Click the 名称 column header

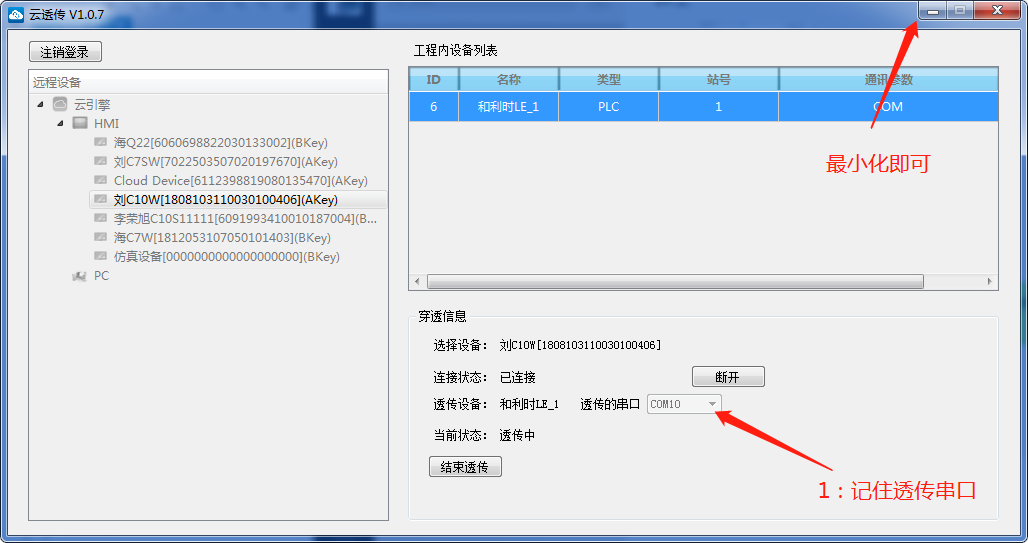[x=509, y=79]
